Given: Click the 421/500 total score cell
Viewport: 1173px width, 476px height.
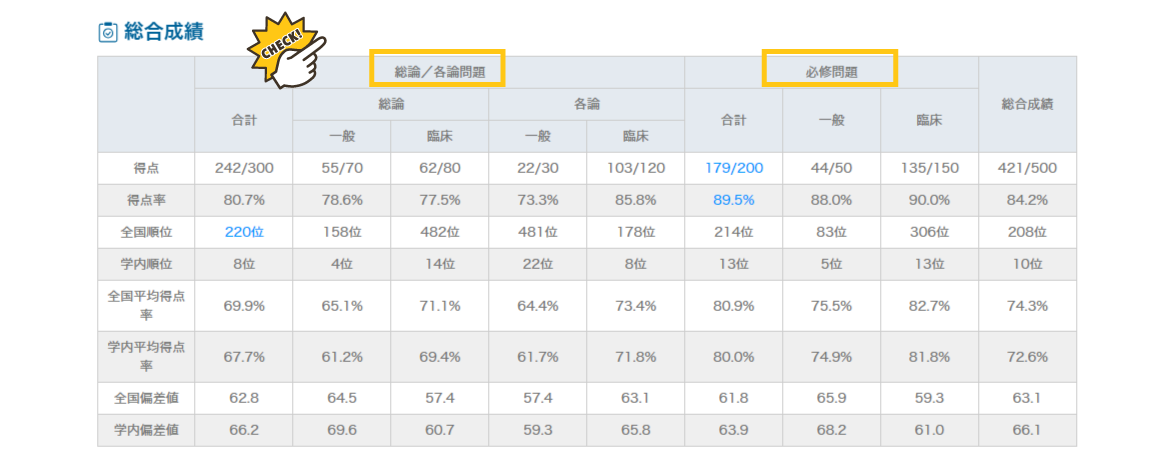Looking at the screenshot, I should 1027,168.
